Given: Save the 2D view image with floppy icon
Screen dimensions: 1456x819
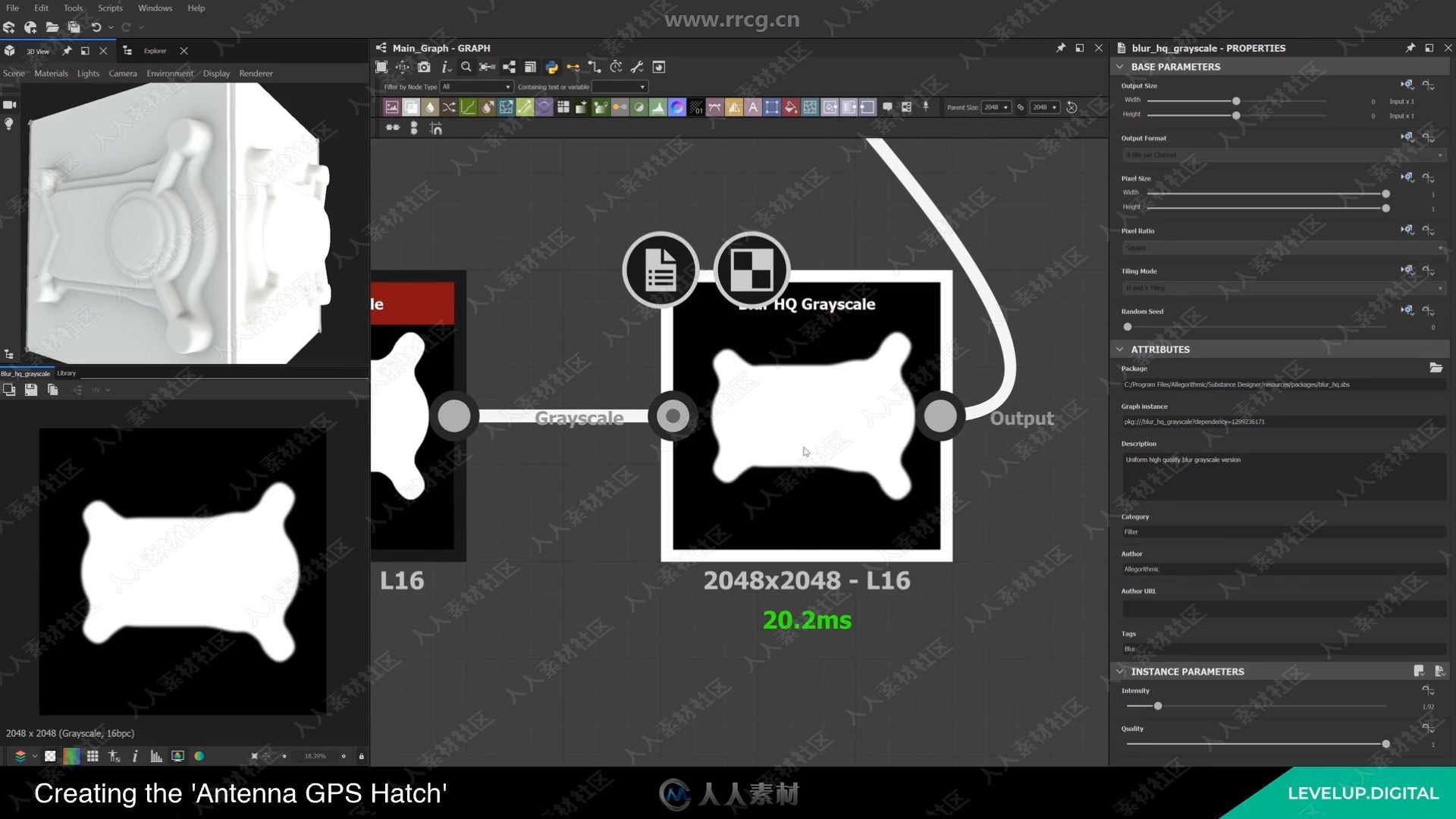Looking at the screenshot, I should (x=31, y=390).
